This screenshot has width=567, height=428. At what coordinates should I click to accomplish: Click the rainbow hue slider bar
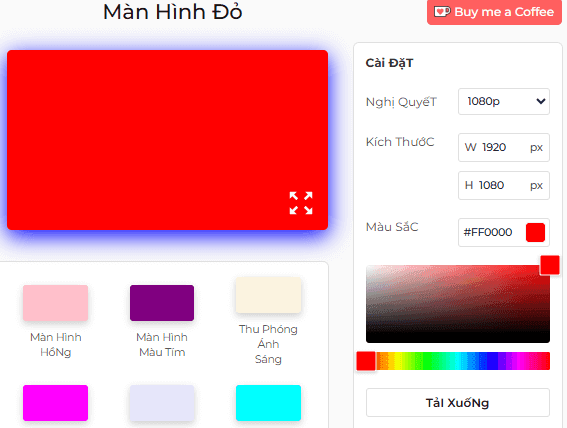[x=458, y=361]
